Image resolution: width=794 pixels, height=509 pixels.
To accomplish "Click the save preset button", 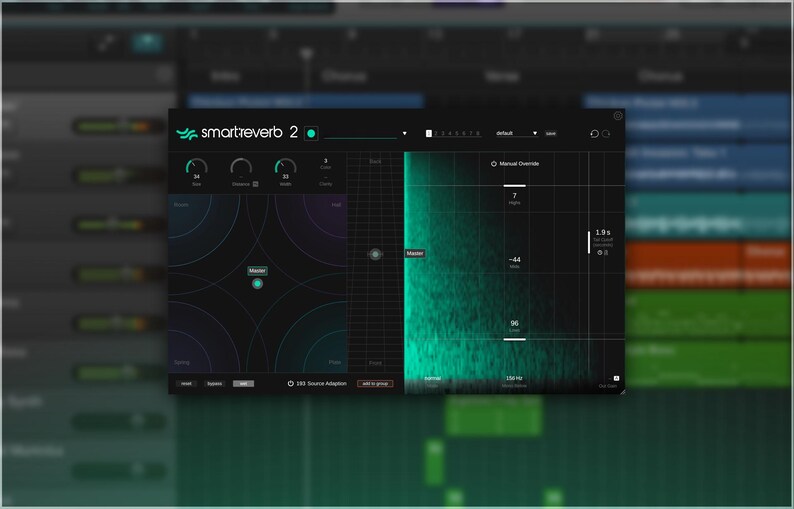I will click(x=550, y=134).
